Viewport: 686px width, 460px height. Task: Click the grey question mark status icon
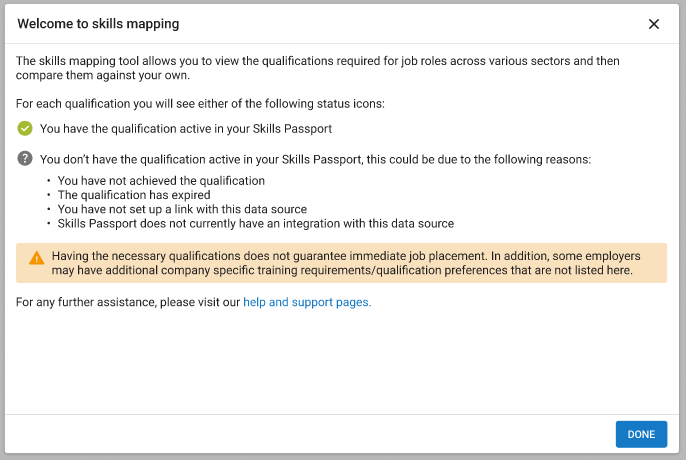25,159
